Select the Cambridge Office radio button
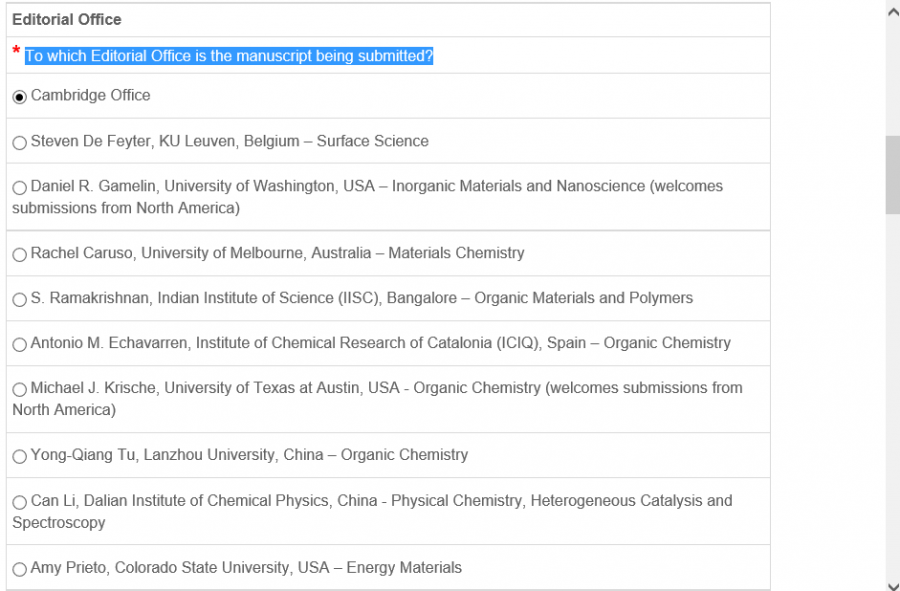Viewport: 900px width, 591px height. pos(19,97)
